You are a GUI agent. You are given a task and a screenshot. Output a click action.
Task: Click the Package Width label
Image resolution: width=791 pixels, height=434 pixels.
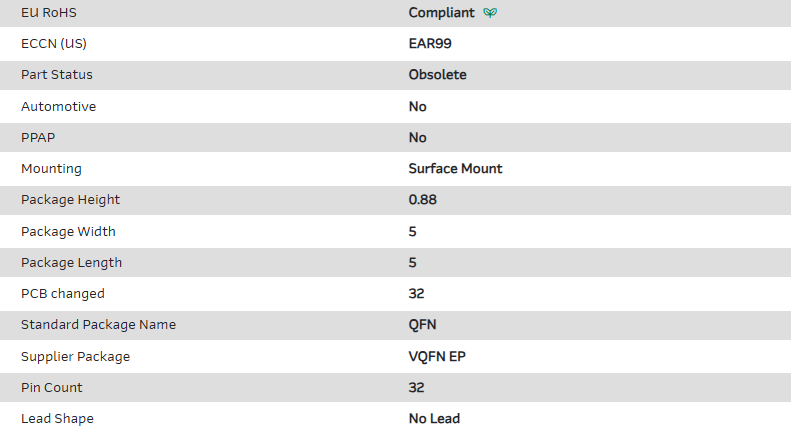[x=68, y=232]
